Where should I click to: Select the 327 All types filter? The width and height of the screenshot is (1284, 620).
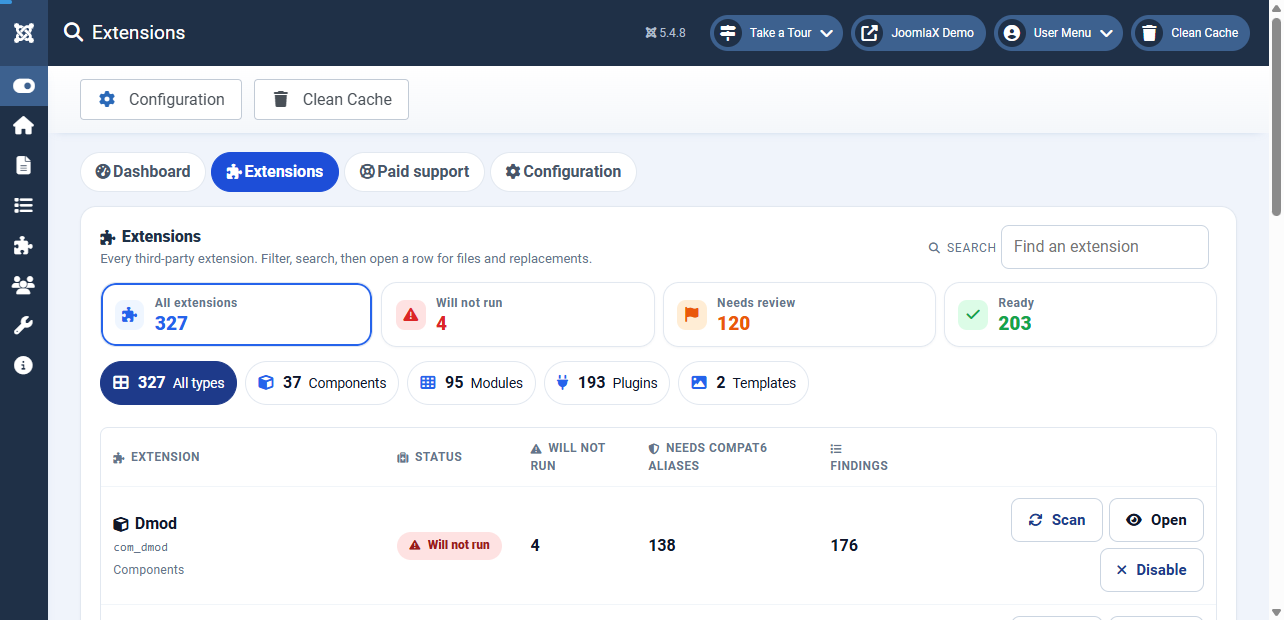pos(168,383)
